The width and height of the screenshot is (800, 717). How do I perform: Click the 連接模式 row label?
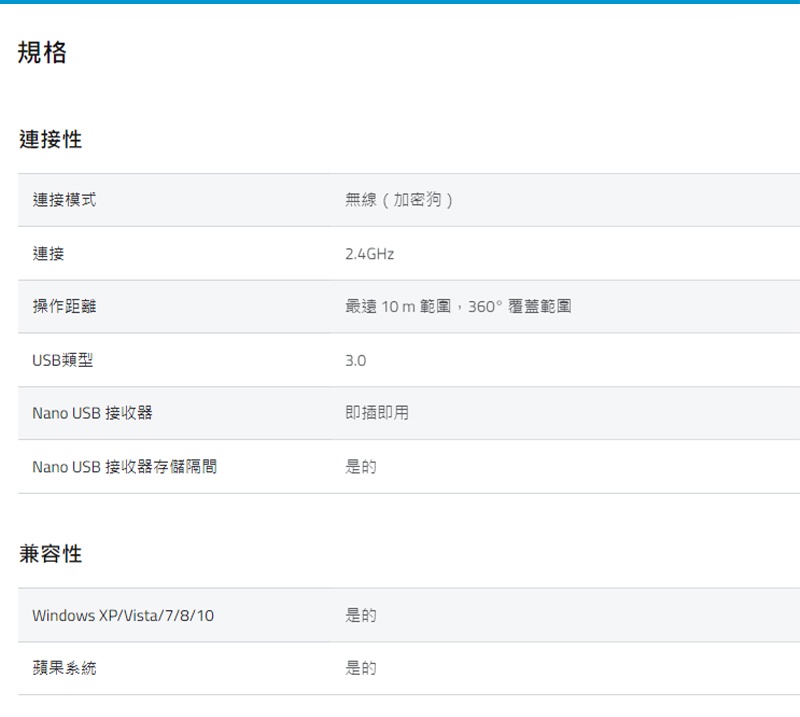64,200
